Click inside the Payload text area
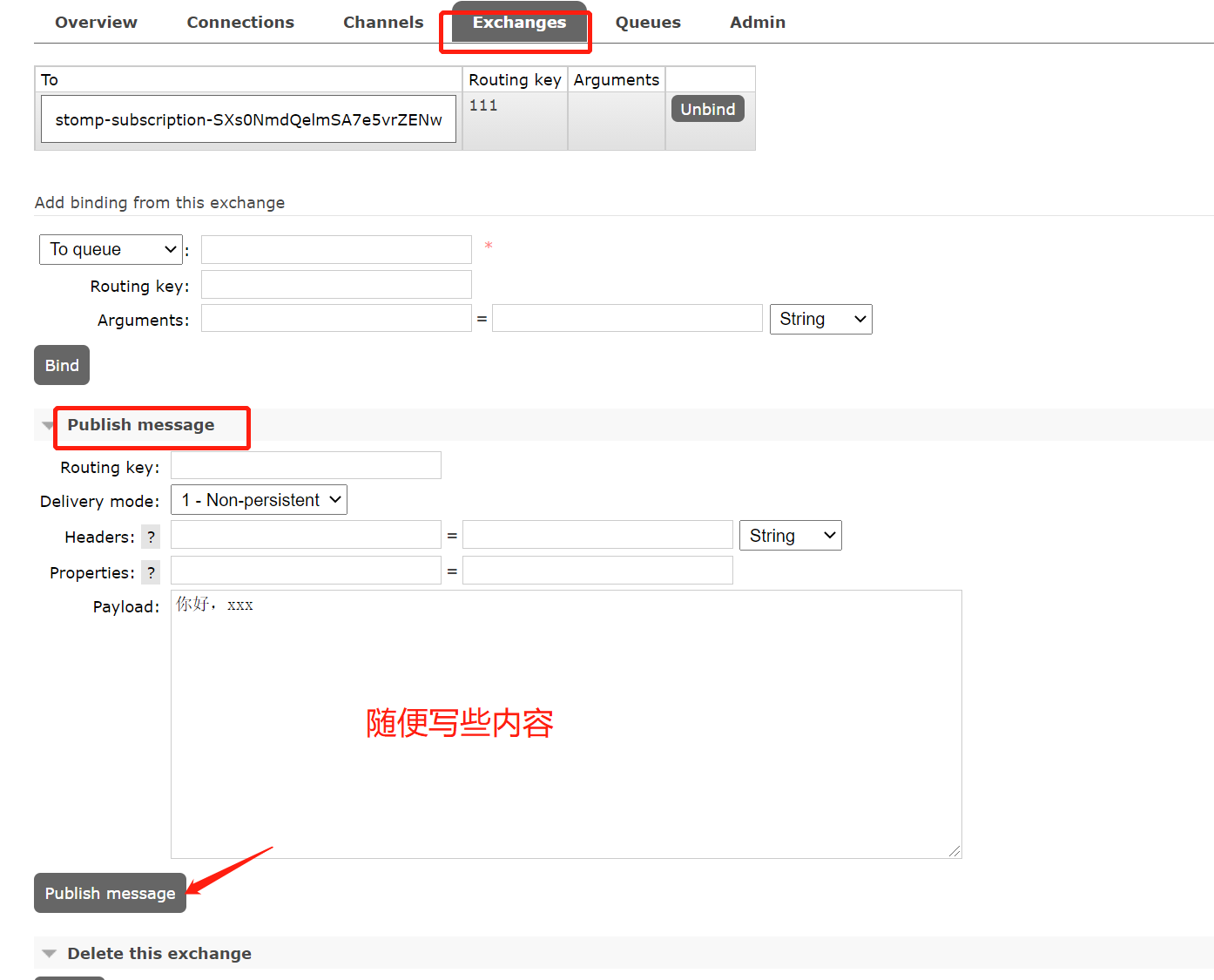This screenshot has width=1214, height=980. point(566,724)
